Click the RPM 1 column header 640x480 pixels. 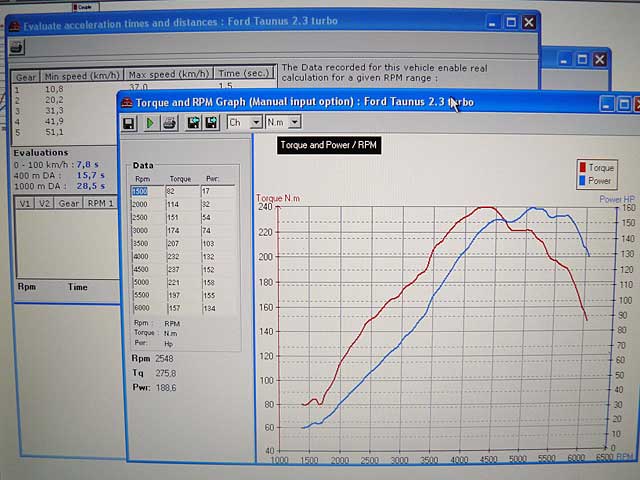(x=99, y=203)
